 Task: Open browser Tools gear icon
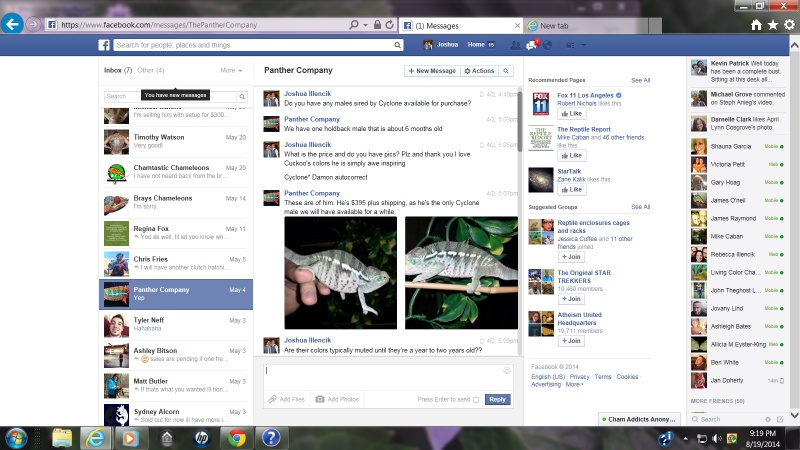789,24
